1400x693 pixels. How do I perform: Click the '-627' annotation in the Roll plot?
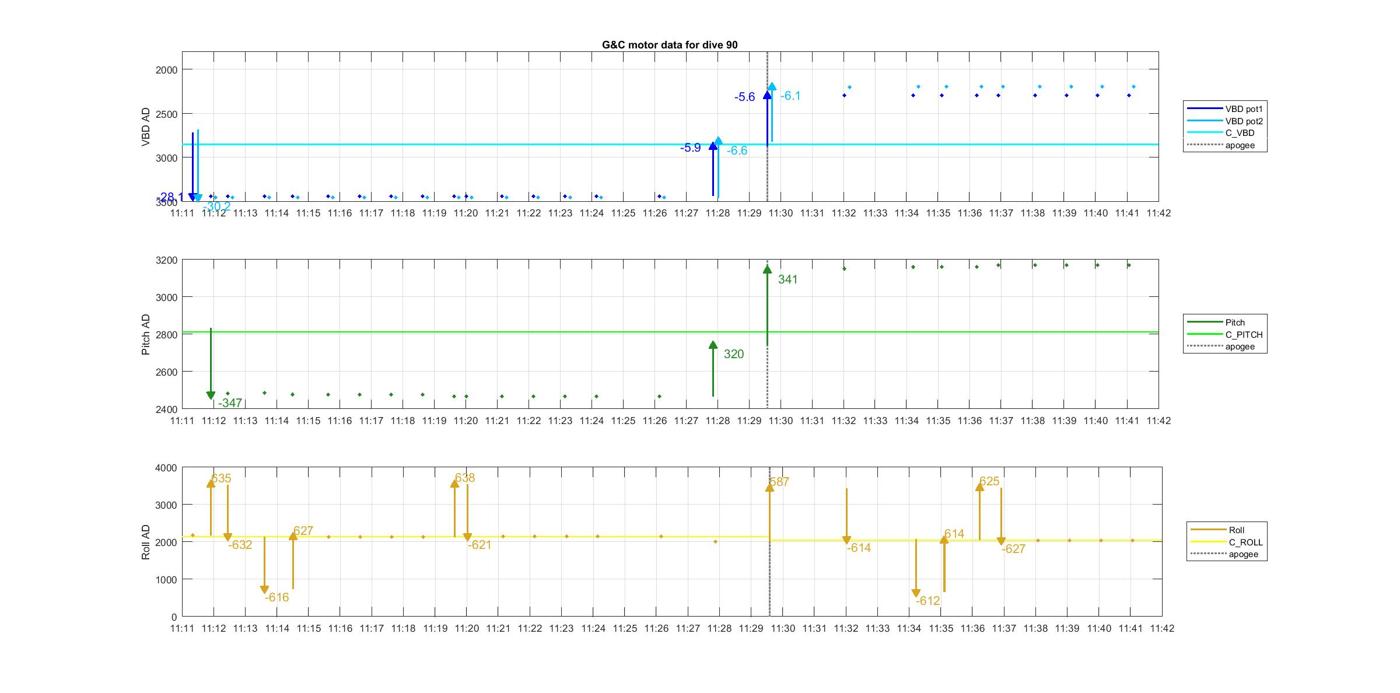point(1014,548)
